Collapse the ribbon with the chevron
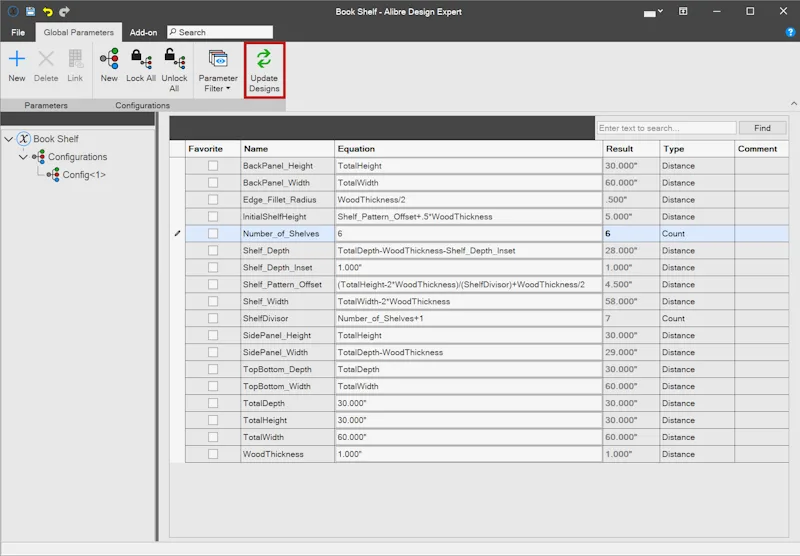Viewport: 800px width, 556px height. pyautogui.click(x=794, y=104)
